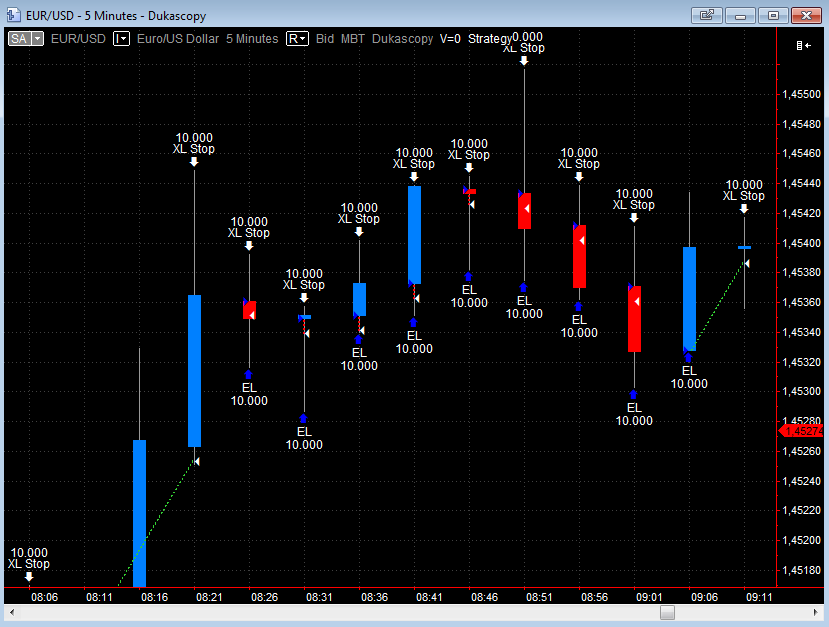Click the 08:41 time axis label
The height and width of the screenshot is (627, 829).
(429, 597)
